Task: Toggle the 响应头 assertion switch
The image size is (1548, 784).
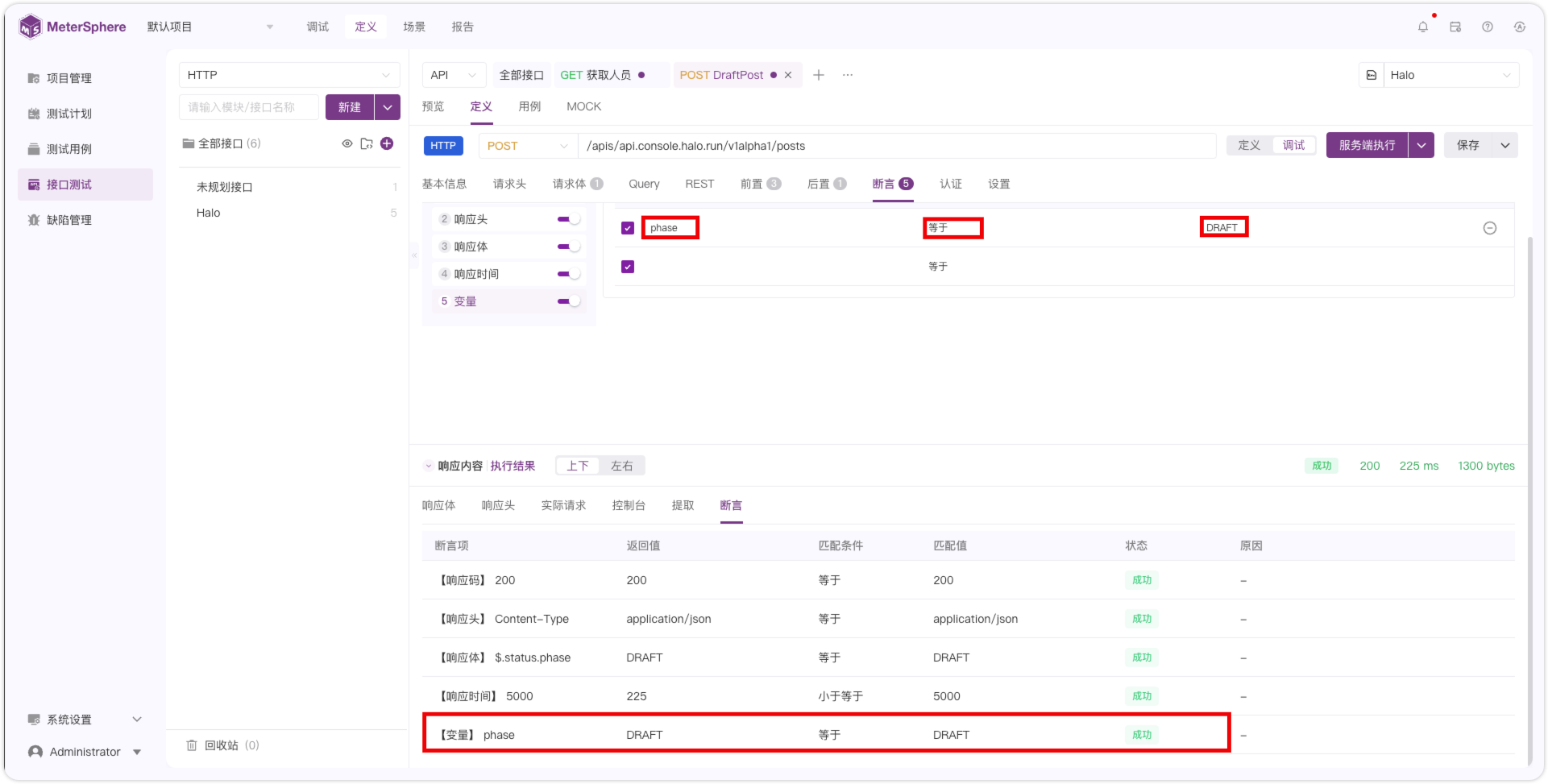Action: [569, 219]
